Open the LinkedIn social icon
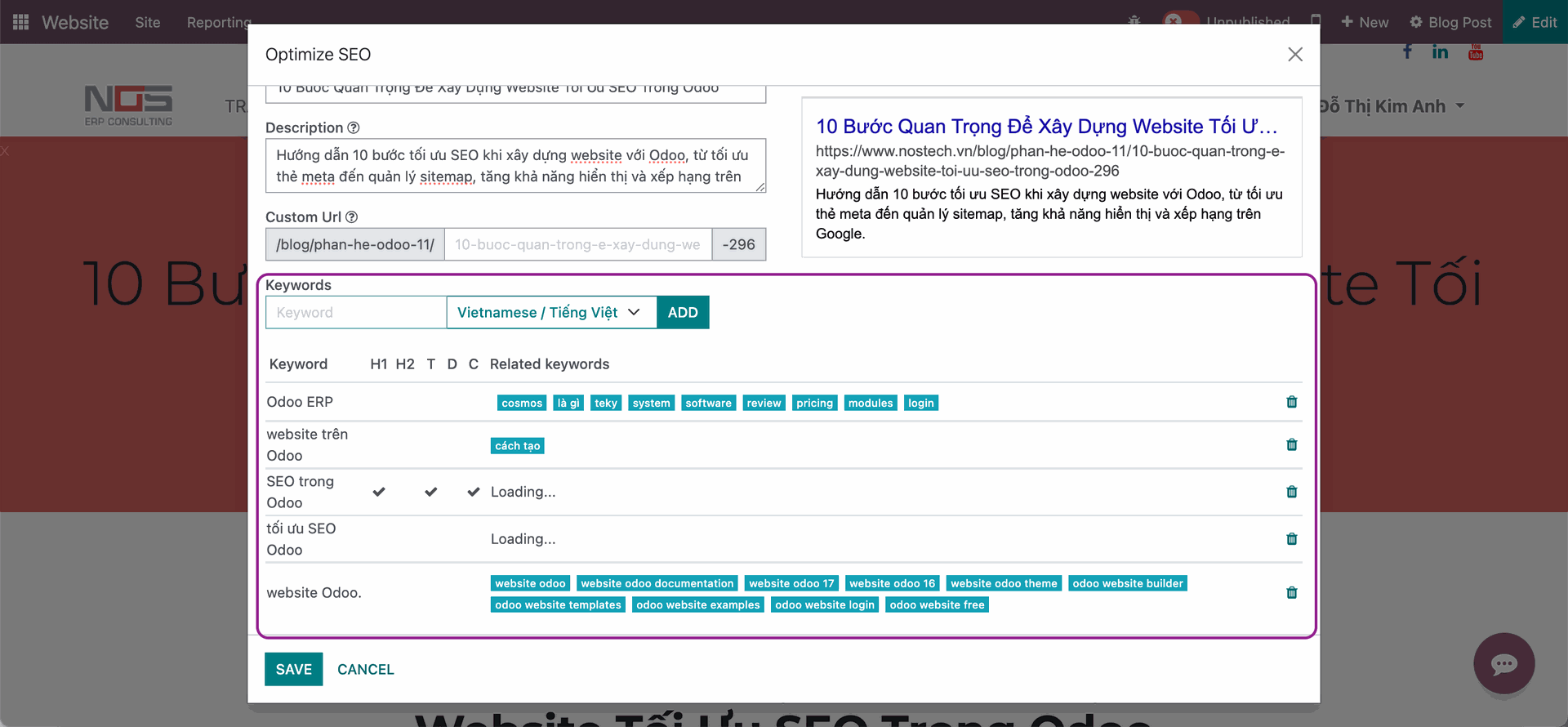The width and height of the screenshot is (1568, 727). pyautogui.click(x=1440, y=52)
